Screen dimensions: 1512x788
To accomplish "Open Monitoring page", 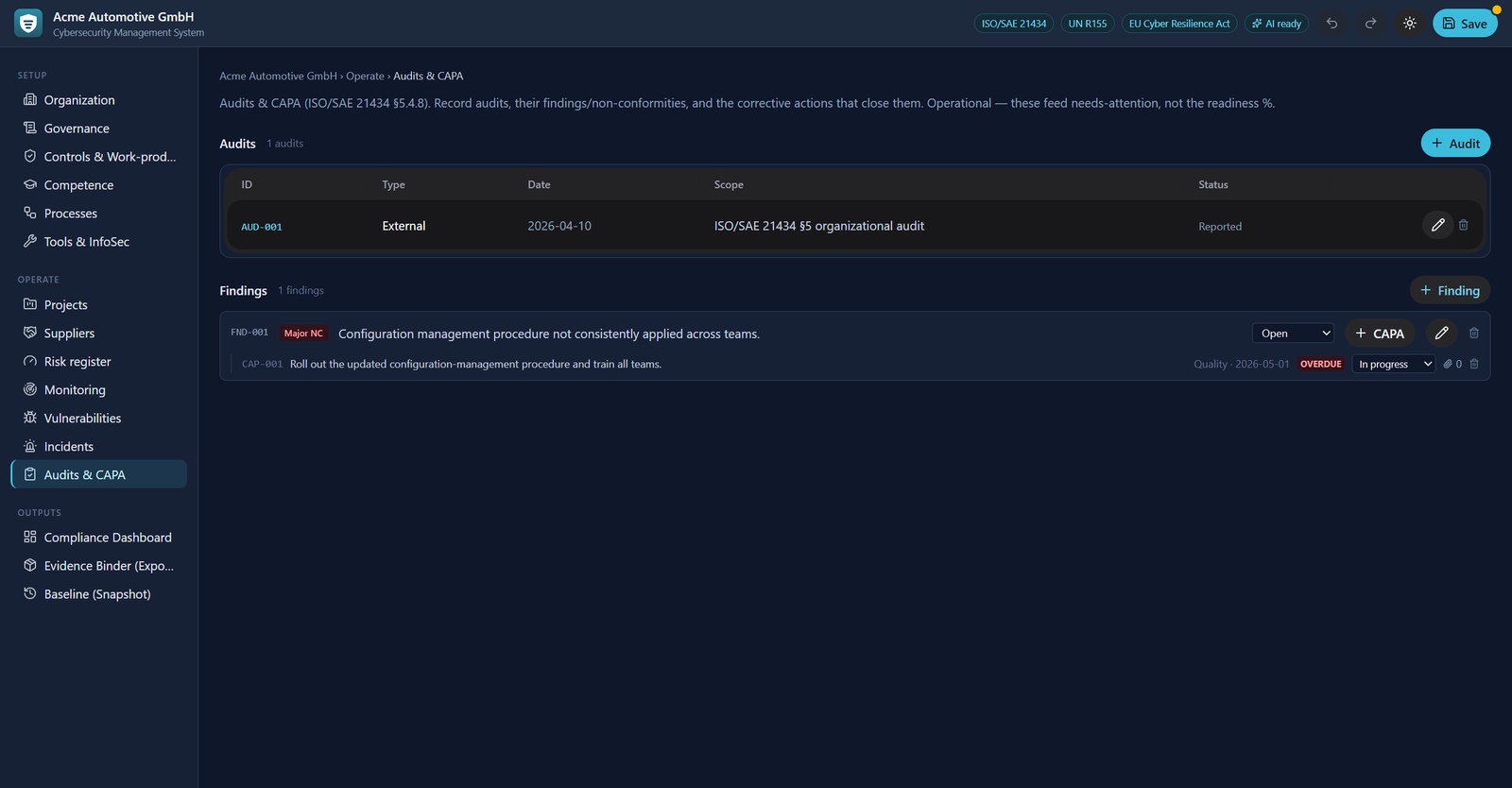I will pyautogui.click(x=99, y=390).
